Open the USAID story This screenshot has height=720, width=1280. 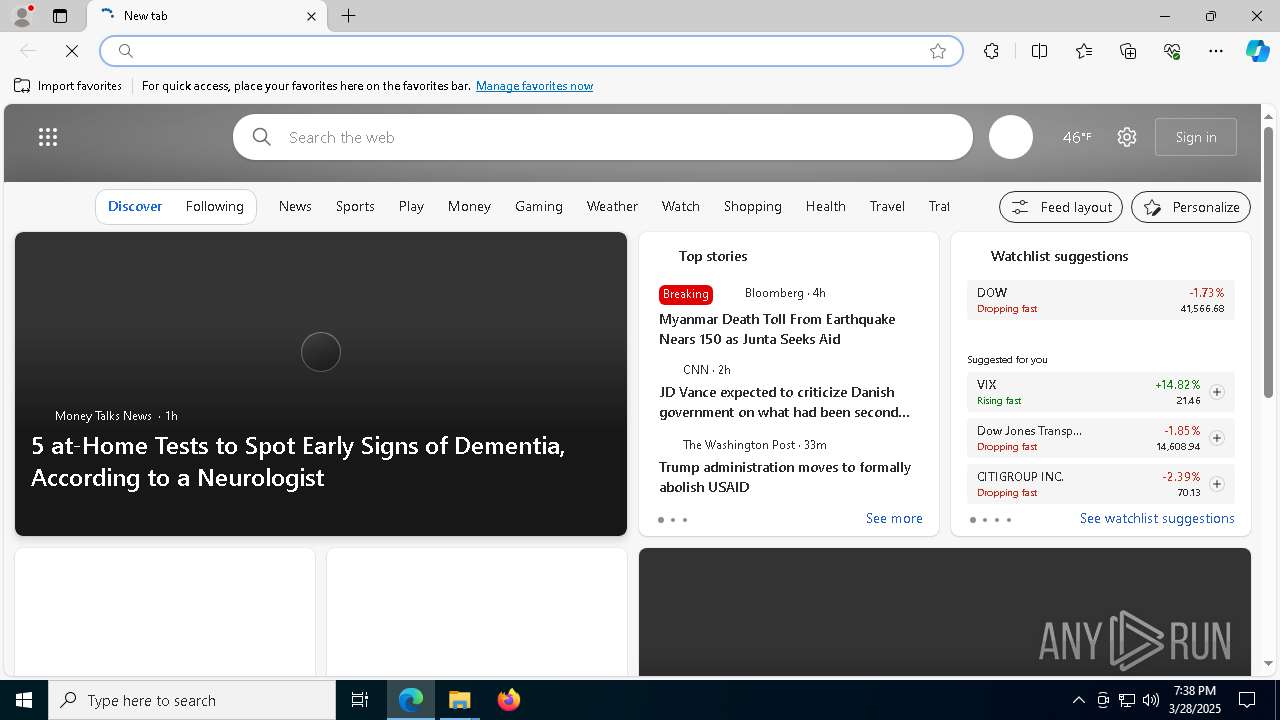(x=785, y=477)
